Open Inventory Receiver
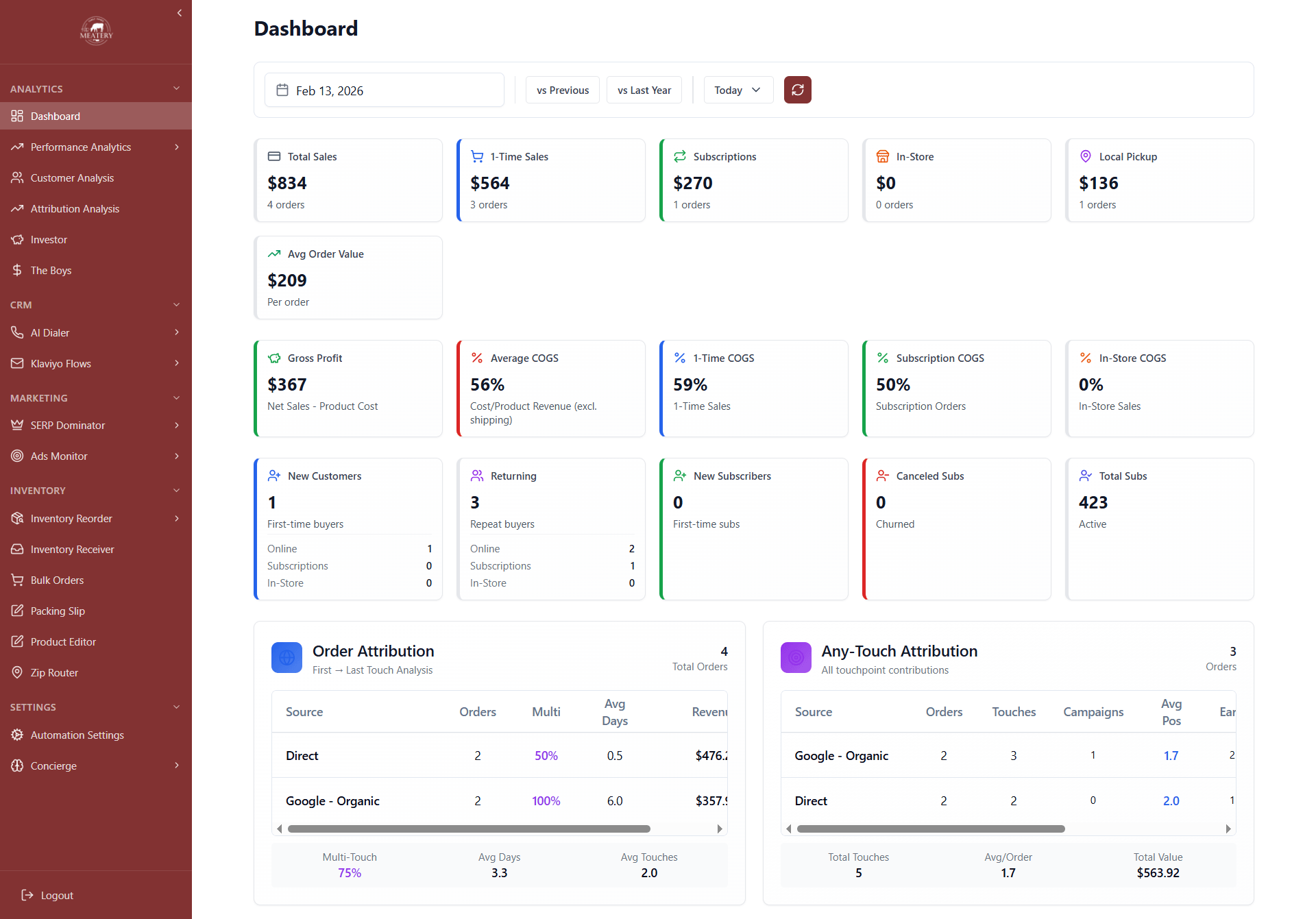The width and height of the screenshot is (1316, 919). tap(72, 549)
